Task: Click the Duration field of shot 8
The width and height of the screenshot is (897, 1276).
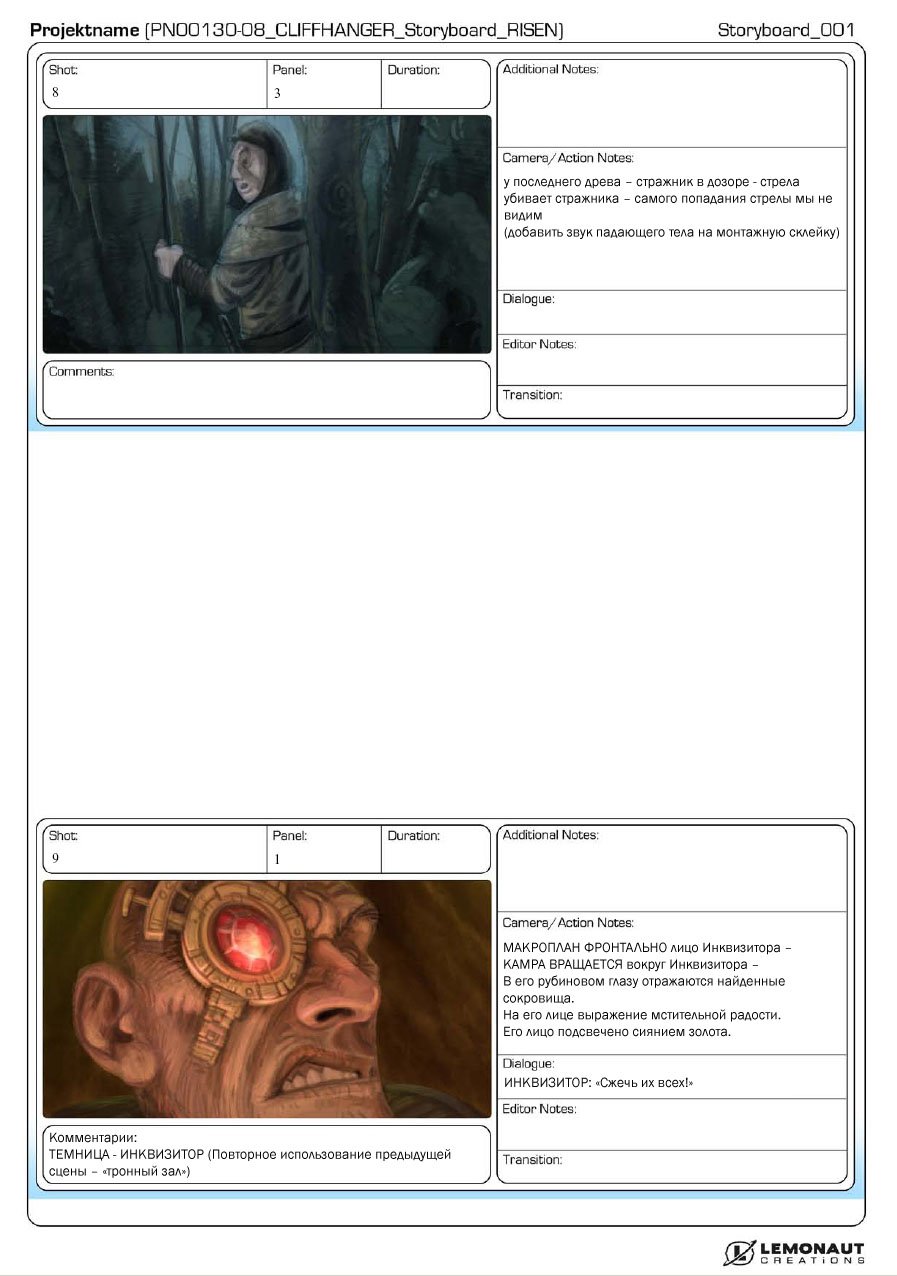Action: tap(436, 84)
